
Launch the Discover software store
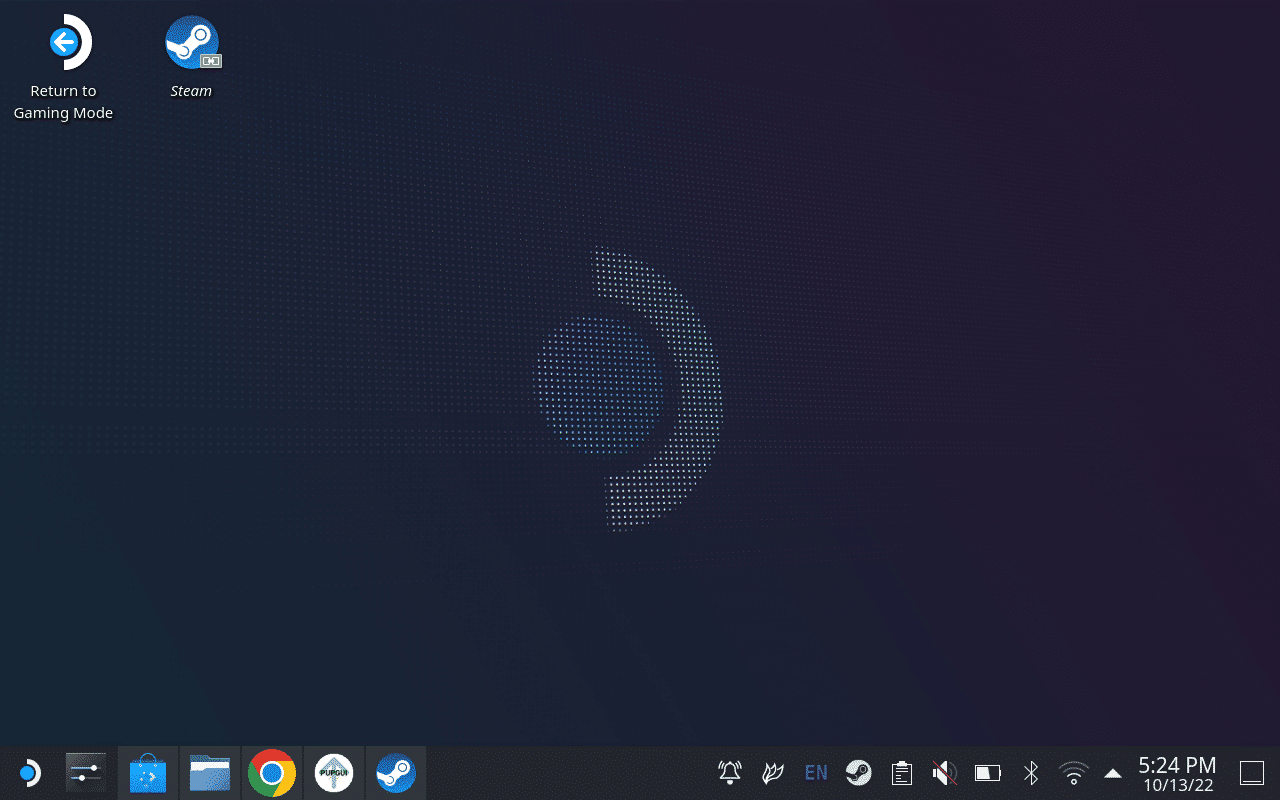(x=148, y=773)
